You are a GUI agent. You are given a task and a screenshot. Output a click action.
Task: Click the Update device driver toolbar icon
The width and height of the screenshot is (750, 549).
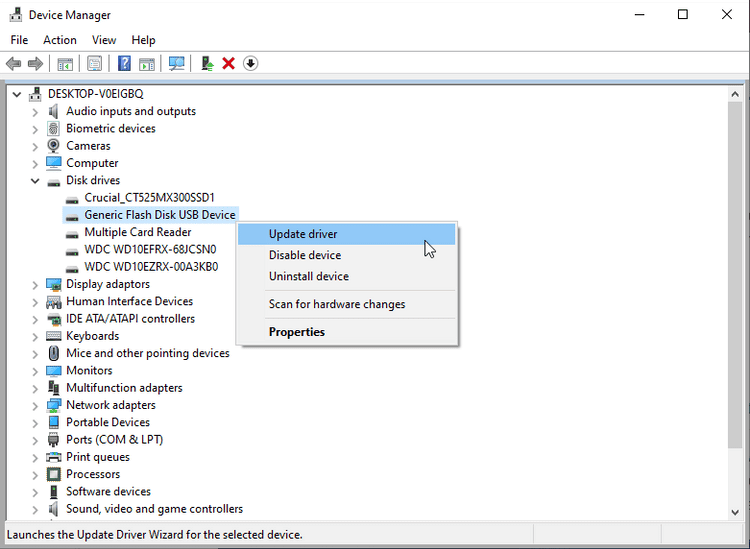pos(207,63)
